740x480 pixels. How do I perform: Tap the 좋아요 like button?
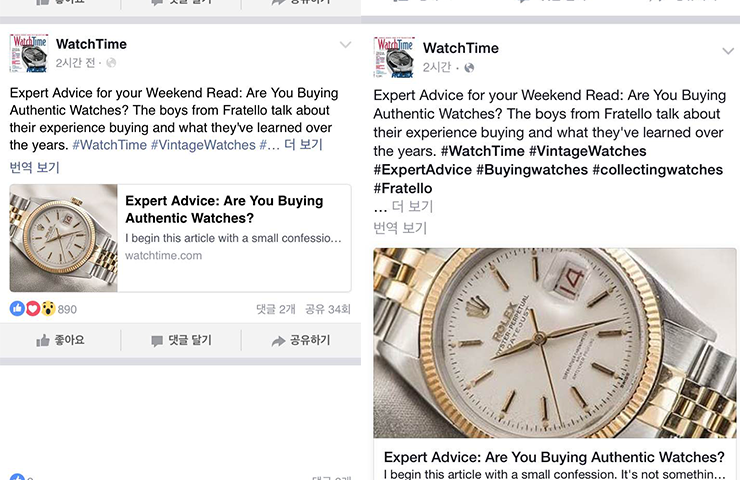(60, 340)
